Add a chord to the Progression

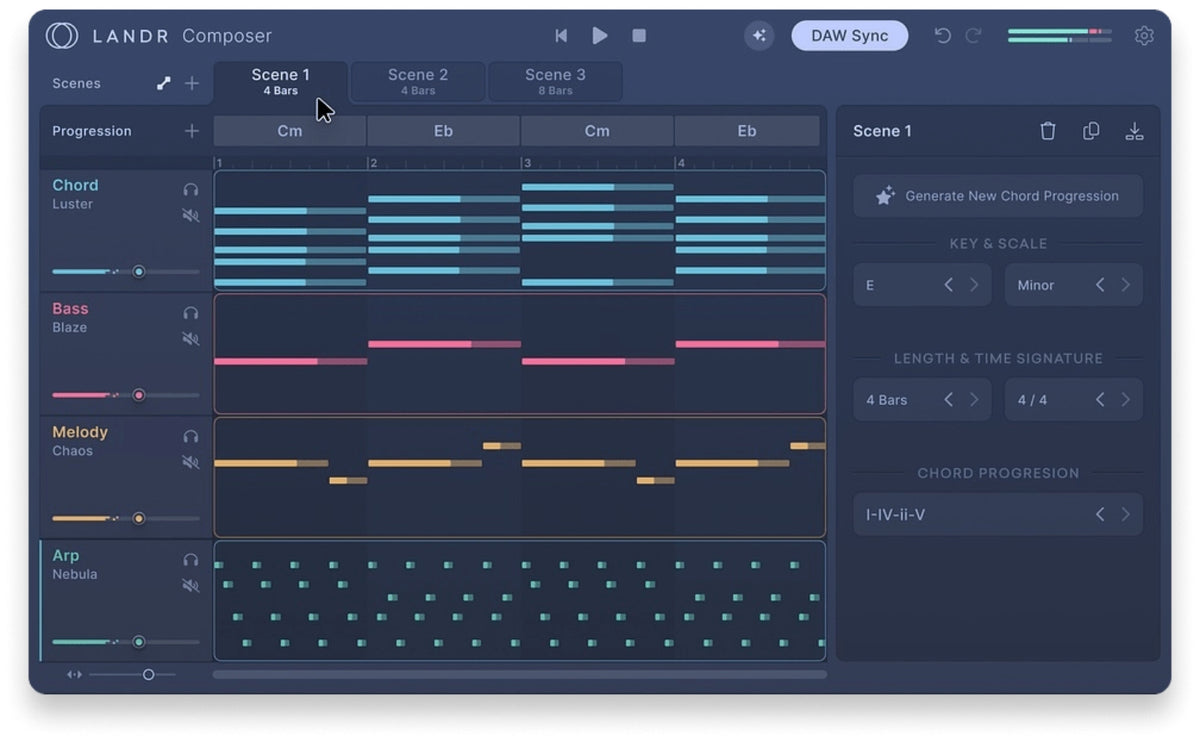point(192,131)
